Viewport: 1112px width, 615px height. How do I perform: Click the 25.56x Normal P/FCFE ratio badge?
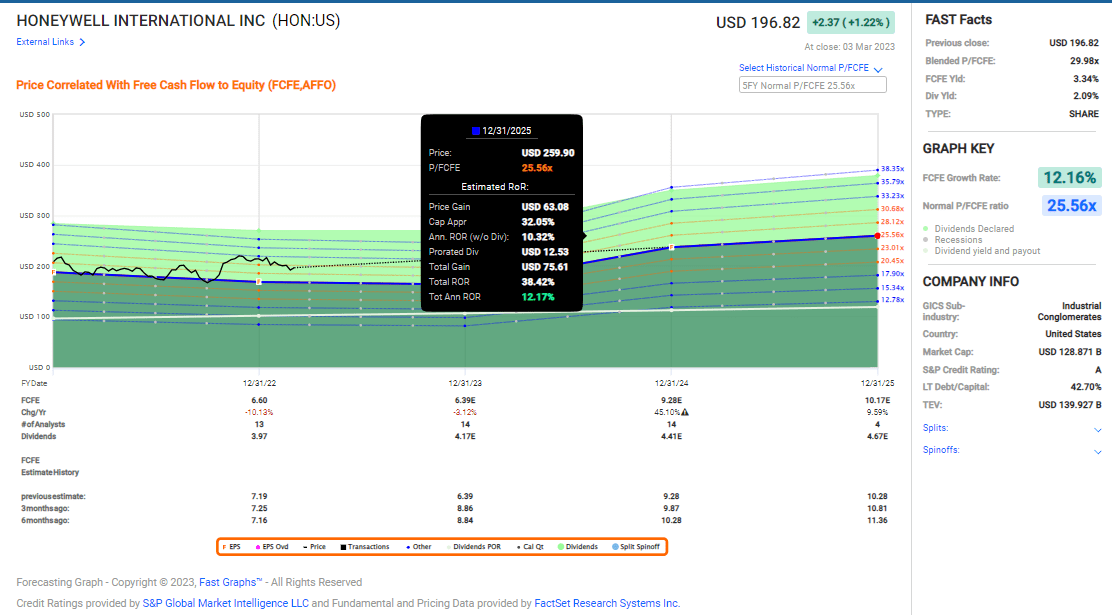point(1072,206)
